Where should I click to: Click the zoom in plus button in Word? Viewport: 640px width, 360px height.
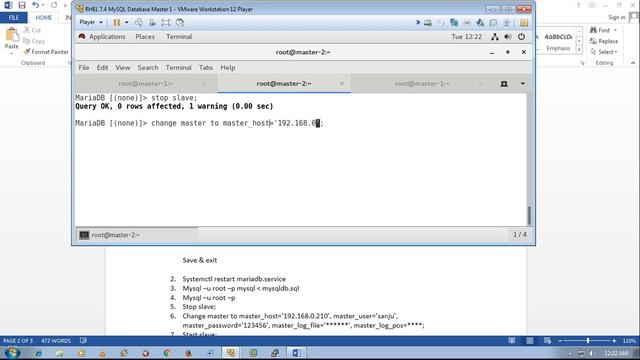pyautogui.click(x=614, y=340)
